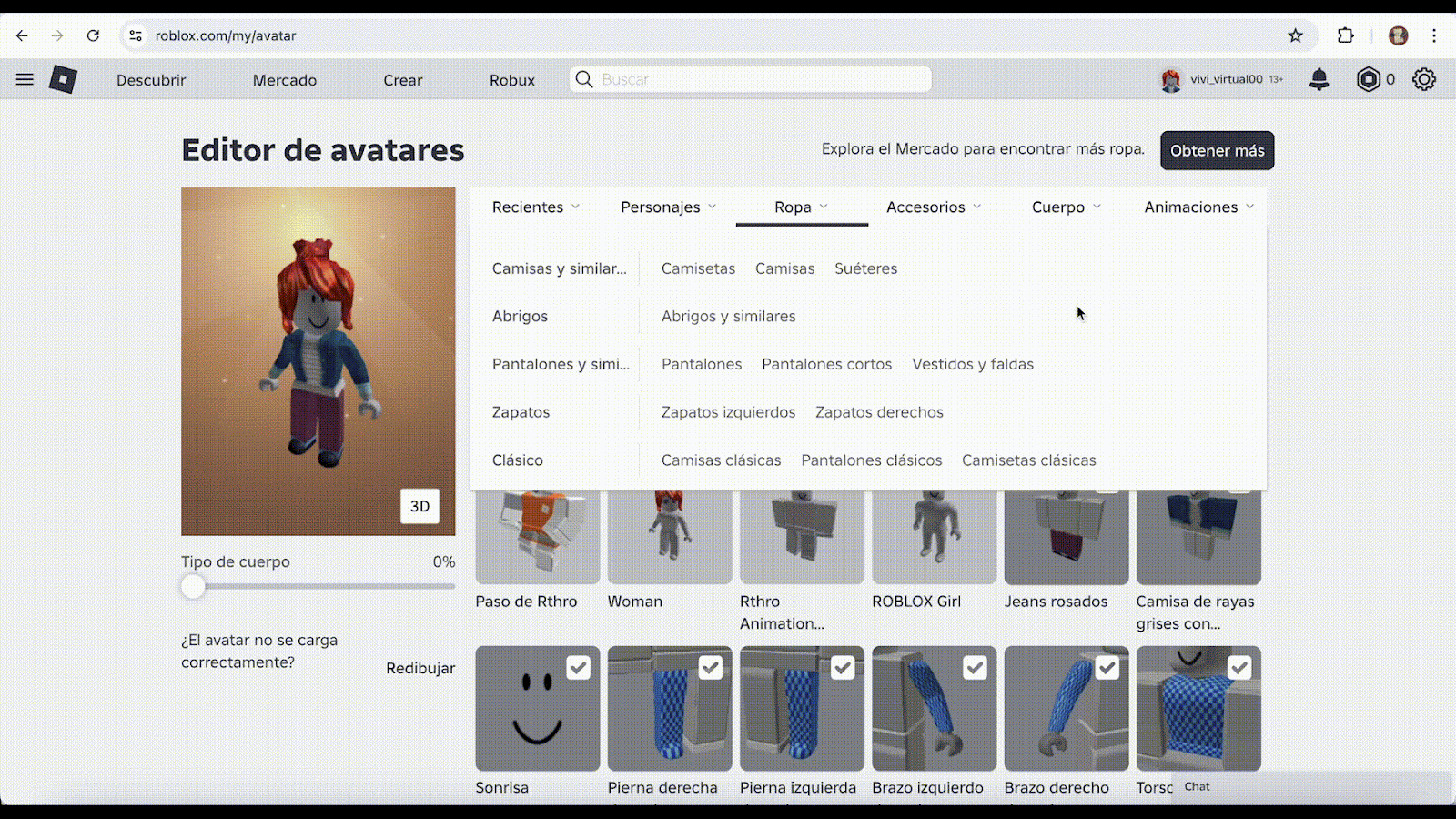Reload the Roblox avatar page

(x=93, y=35)
